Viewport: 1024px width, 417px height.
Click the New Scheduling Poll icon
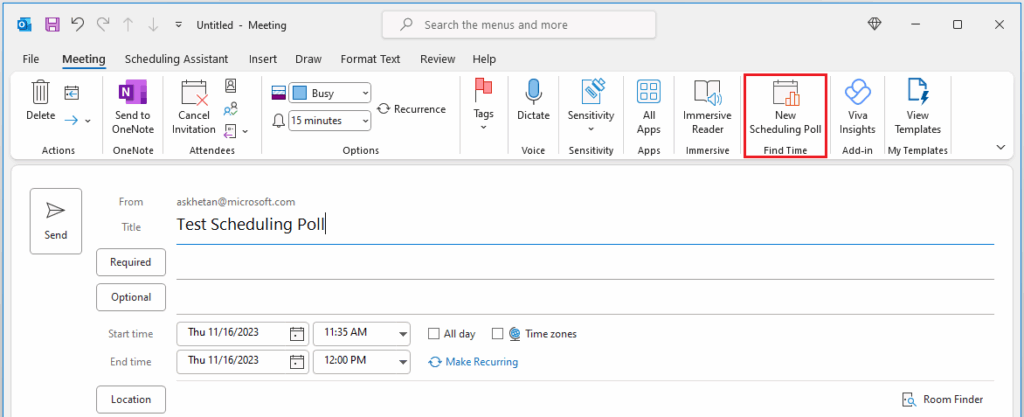[785, 95]
